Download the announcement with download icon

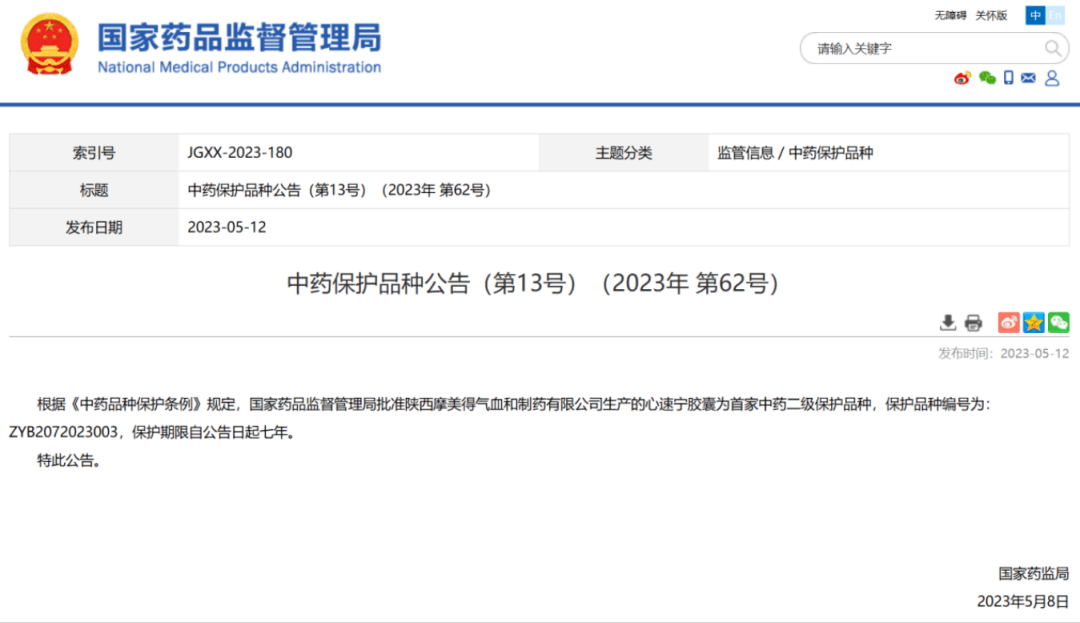[948, 322]
